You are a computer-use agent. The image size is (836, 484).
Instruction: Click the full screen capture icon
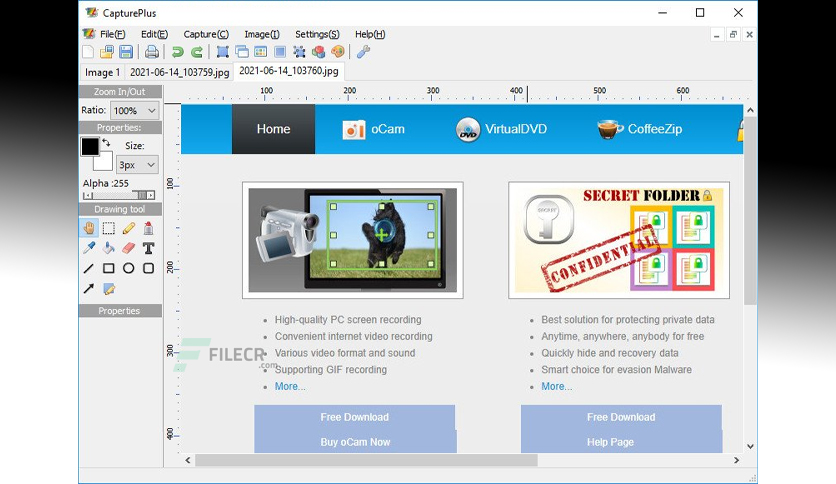tap(280, 52)
